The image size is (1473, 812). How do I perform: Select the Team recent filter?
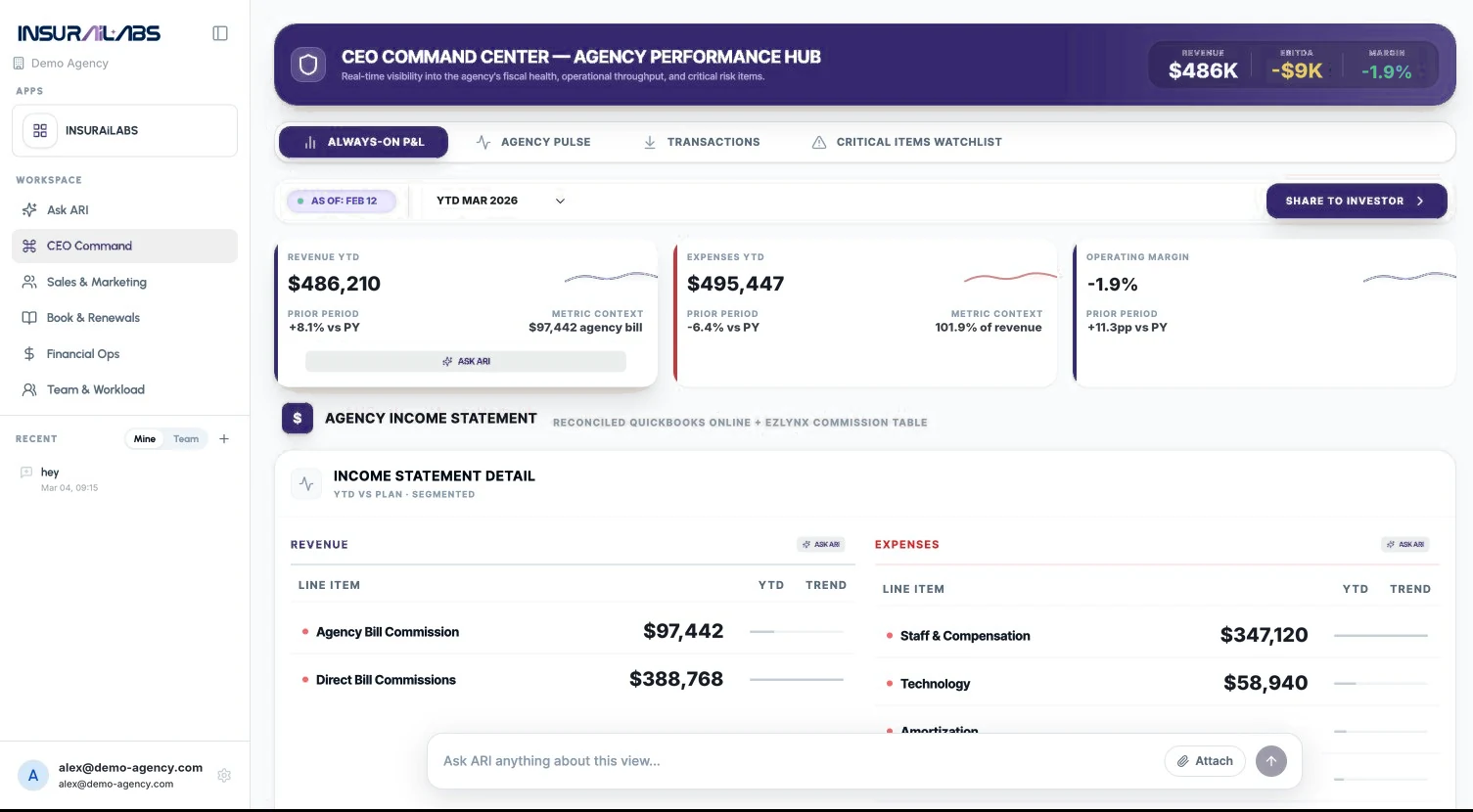pos(186,439)
